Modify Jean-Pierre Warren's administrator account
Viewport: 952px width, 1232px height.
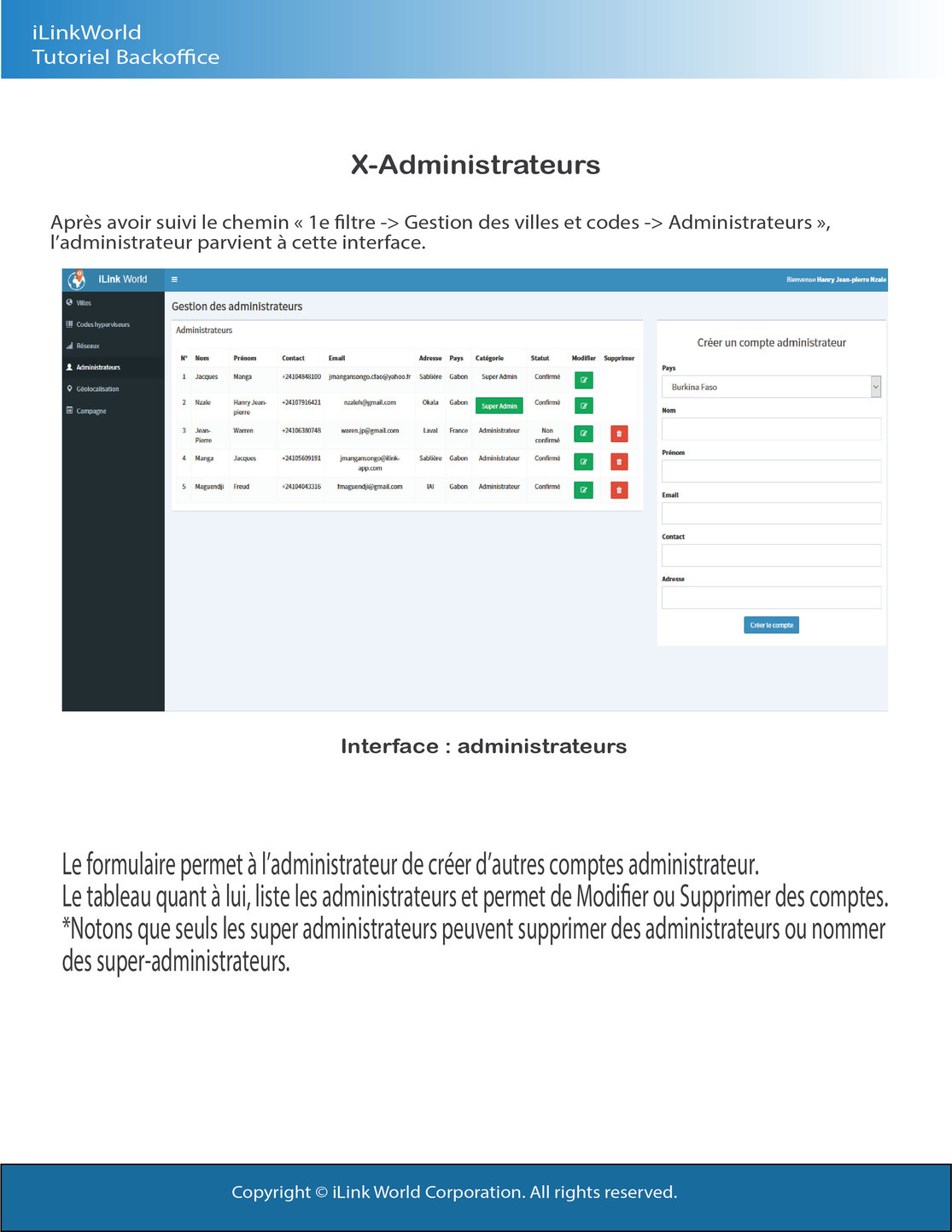(583, 434)
